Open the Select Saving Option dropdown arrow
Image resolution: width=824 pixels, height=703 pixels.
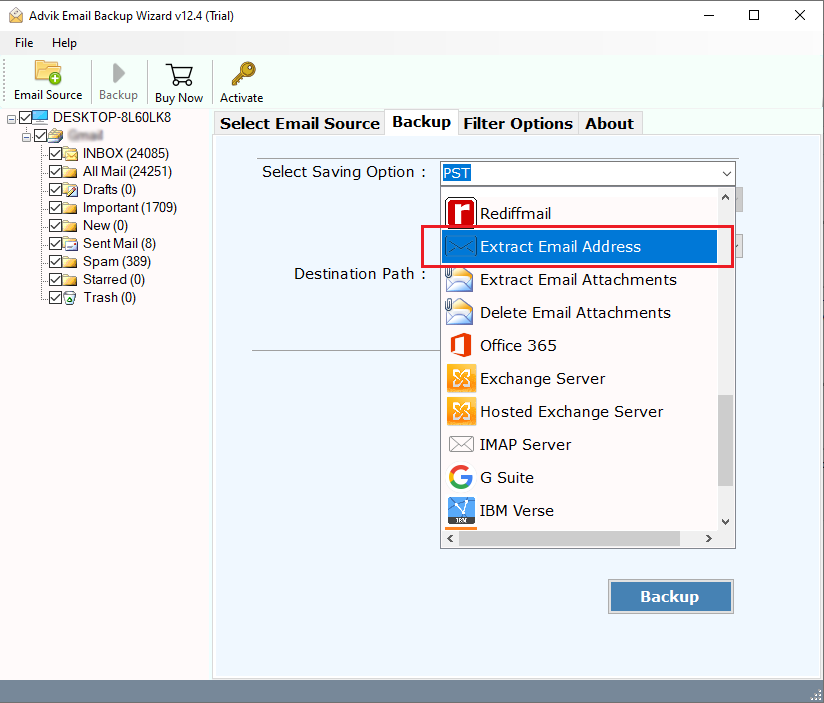click(726, 173)
